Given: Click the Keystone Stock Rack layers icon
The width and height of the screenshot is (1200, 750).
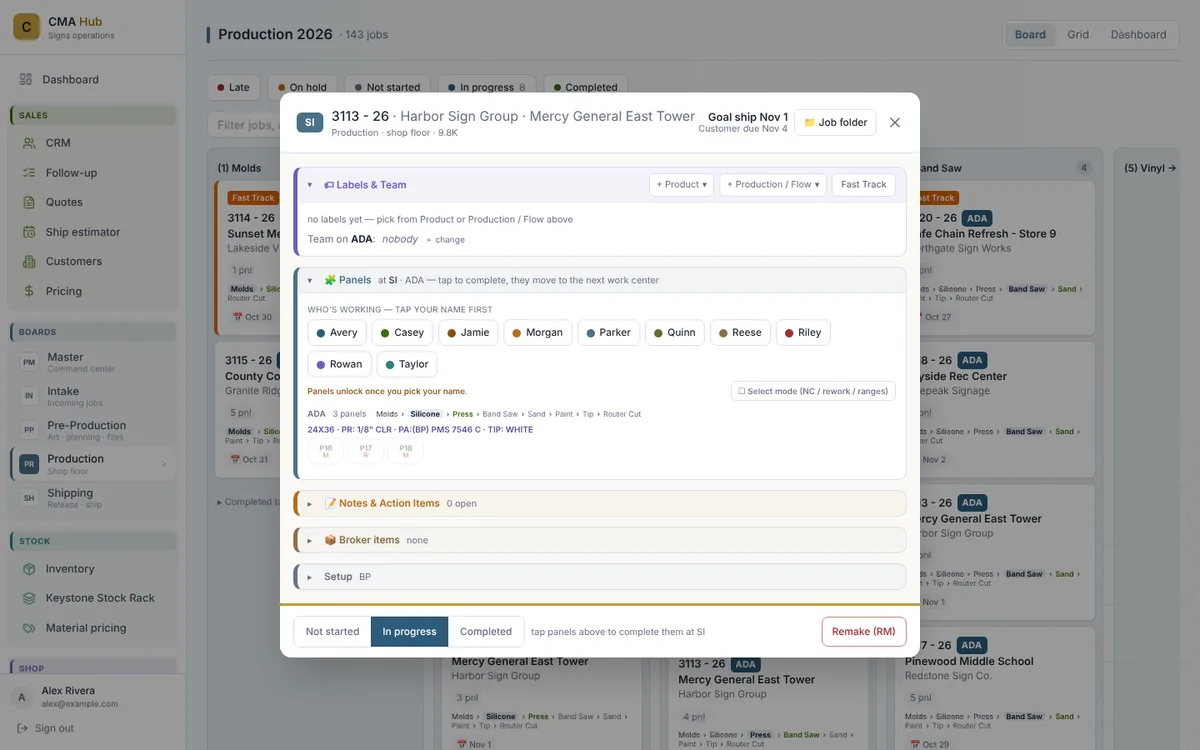Looking at the screenshot, I should pyautogui.click(x=29, y=598).
